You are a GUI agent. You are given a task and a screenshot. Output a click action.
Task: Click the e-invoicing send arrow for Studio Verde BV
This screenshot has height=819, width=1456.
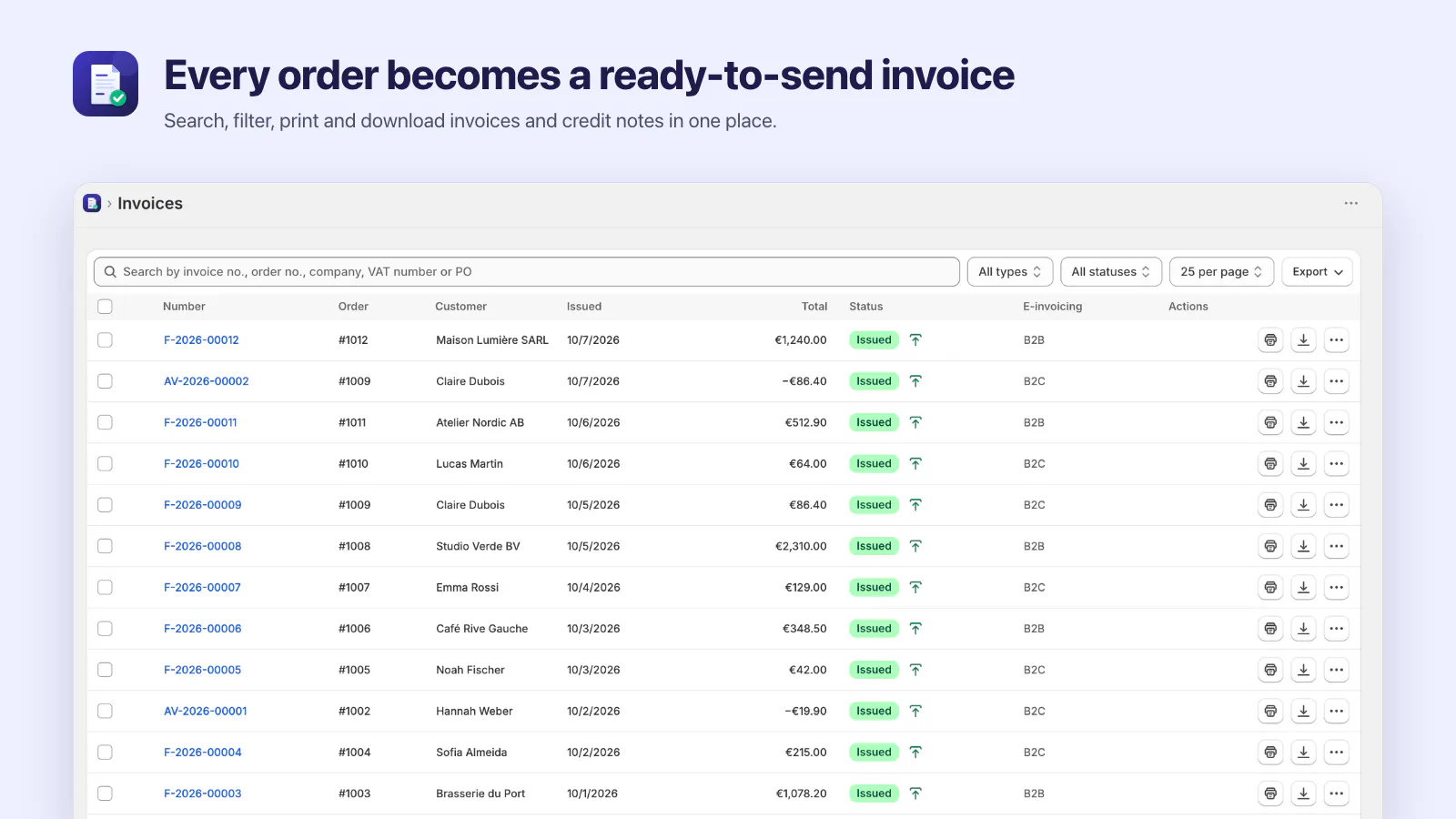click(x=915, y=546)
